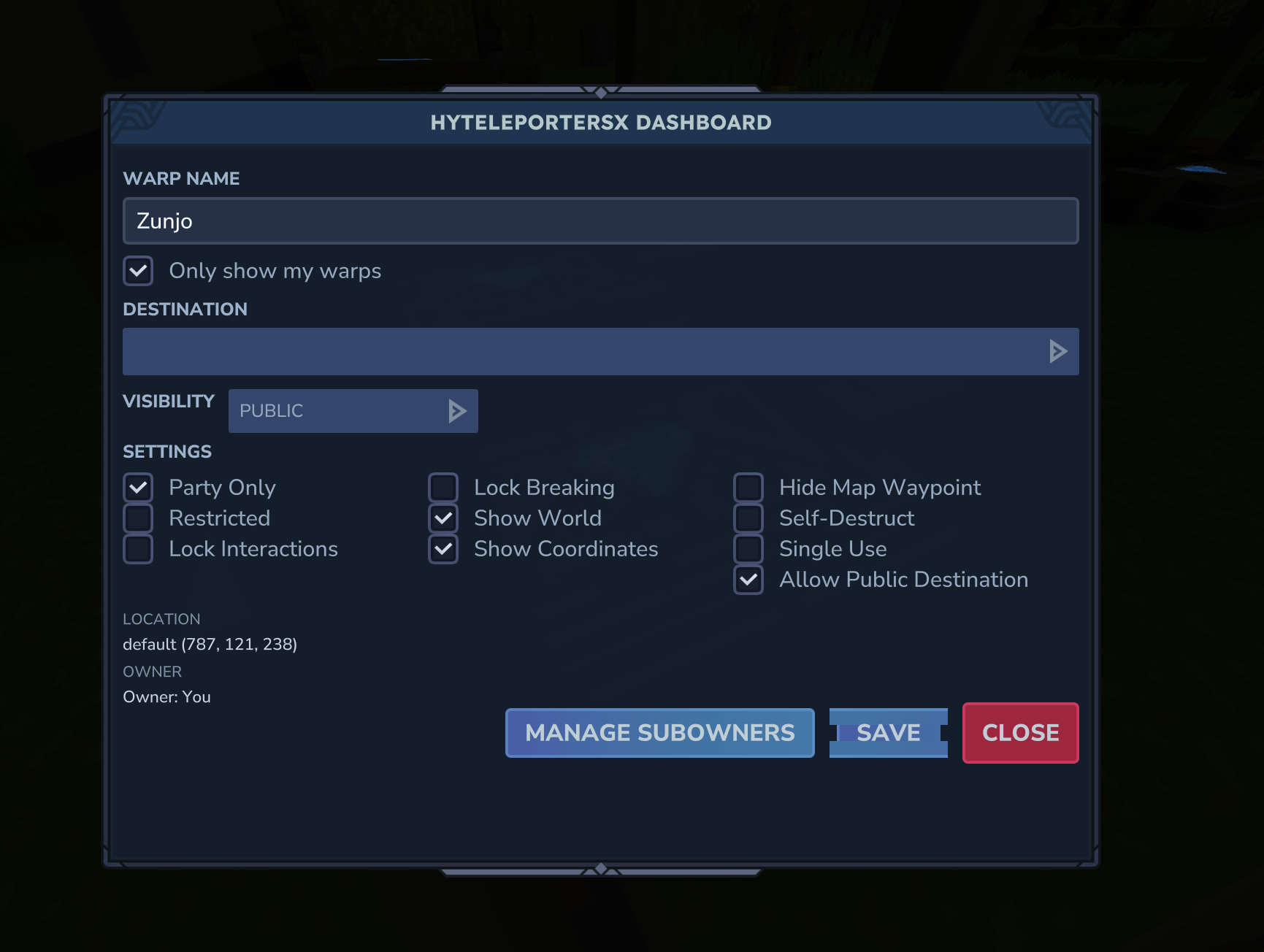Click the Destination arrow icon
The image size is (1264, 952).
coord(1057,352)
